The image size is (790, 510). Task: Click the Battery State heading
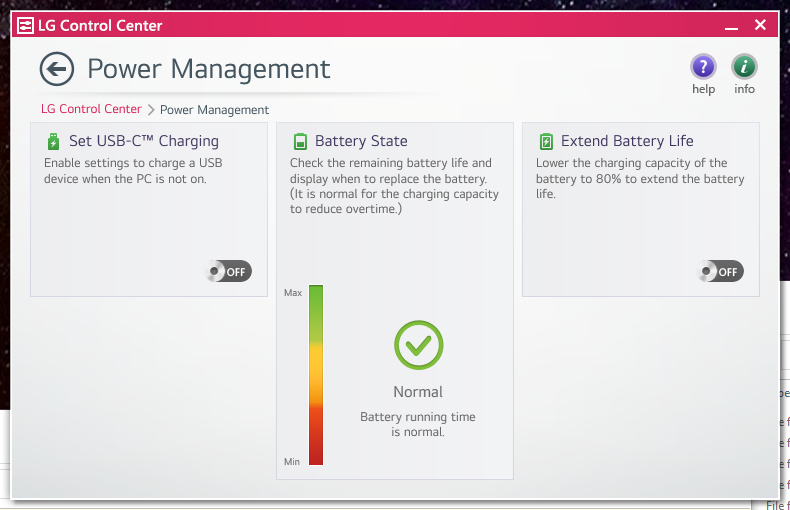[x=361, y=141]
